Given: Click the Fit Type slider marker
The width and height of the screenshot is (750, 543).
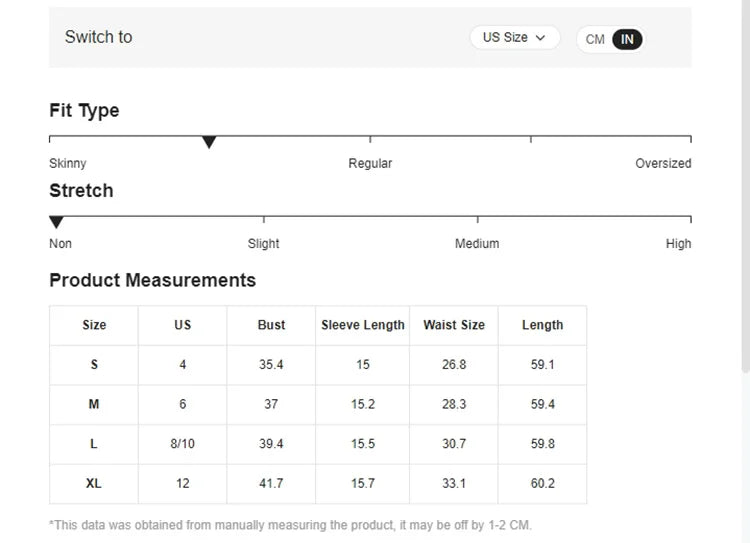Looking at the screenshot, I should [x=209, y=143].
